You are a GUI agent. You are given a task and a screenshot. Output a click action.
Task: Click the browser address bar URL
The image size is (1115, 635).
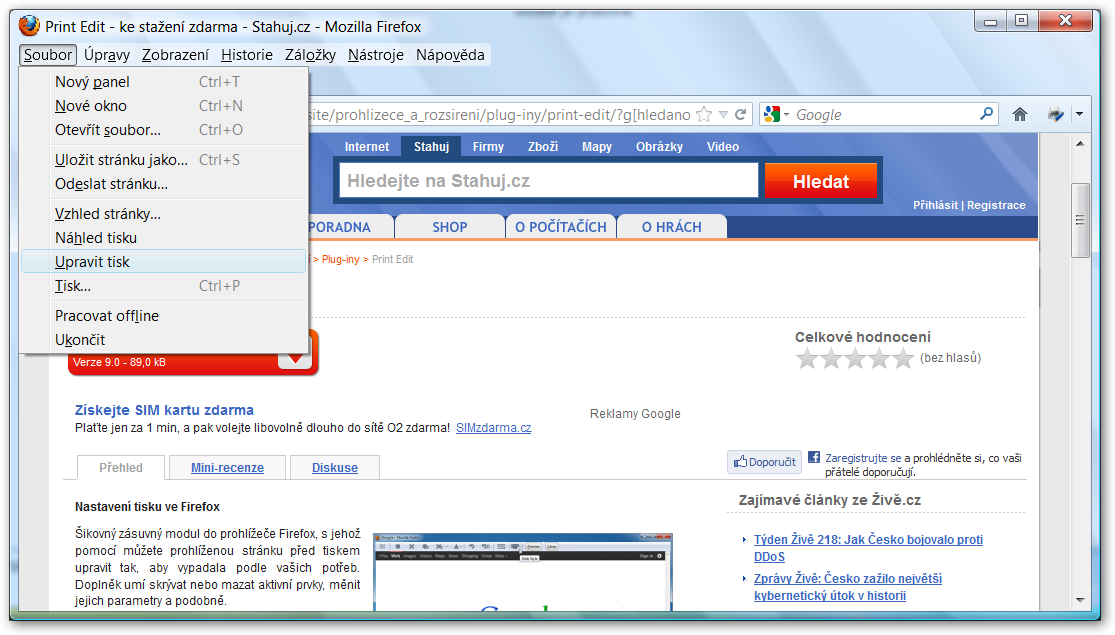(498, 114)
